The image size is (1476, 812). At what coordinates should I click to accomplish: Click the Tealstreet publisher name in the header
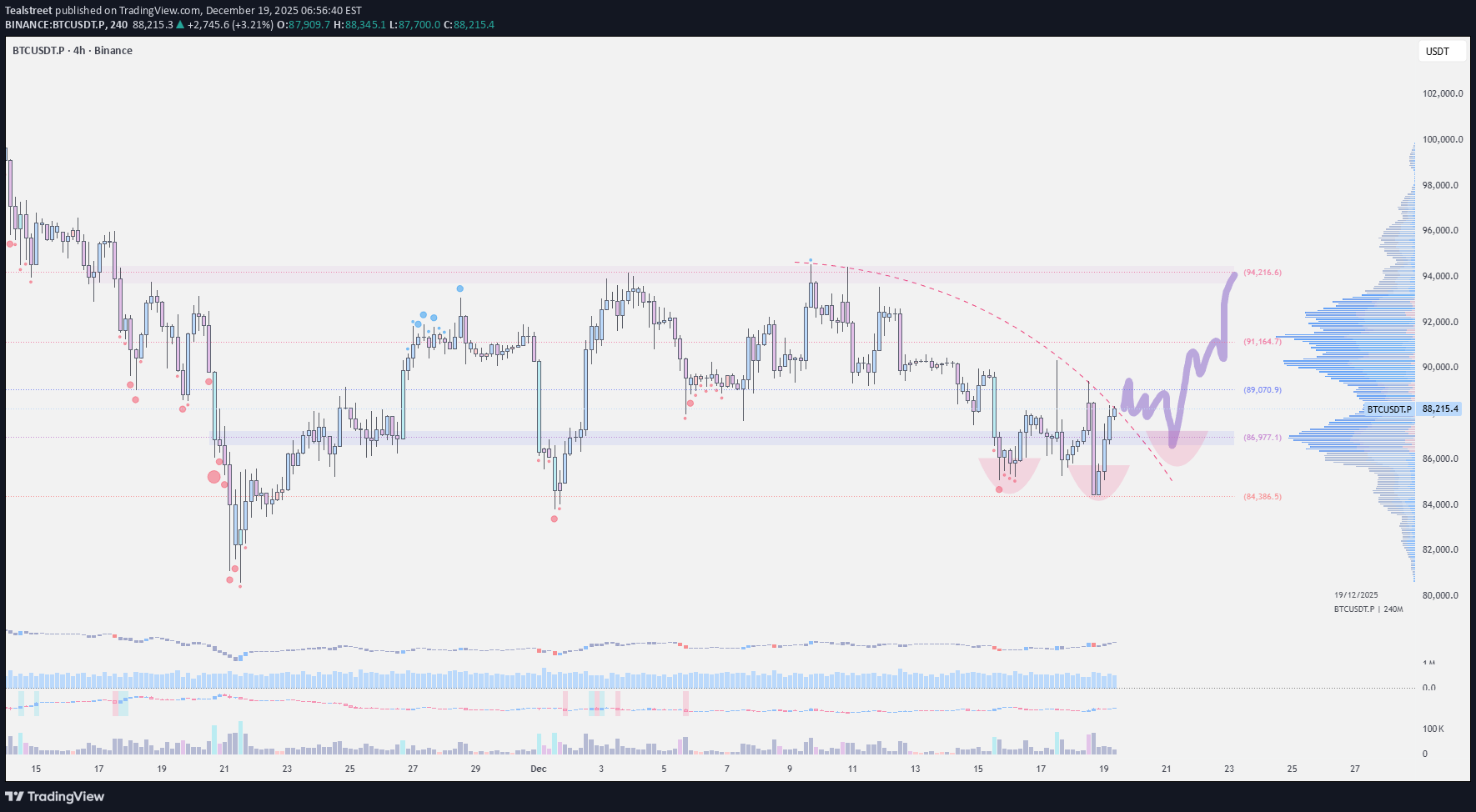(x=28, y=11)
